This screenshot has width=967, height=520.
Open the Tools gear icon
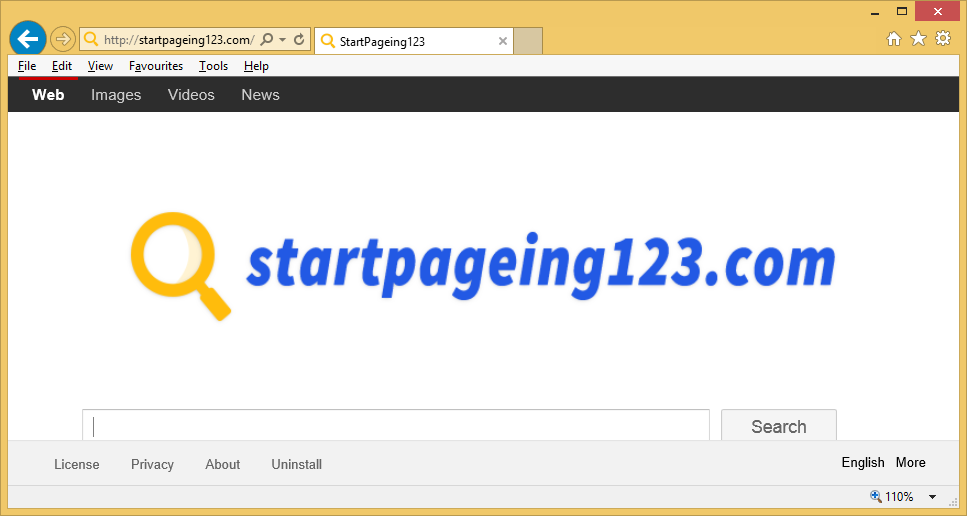tap(942, 39)
